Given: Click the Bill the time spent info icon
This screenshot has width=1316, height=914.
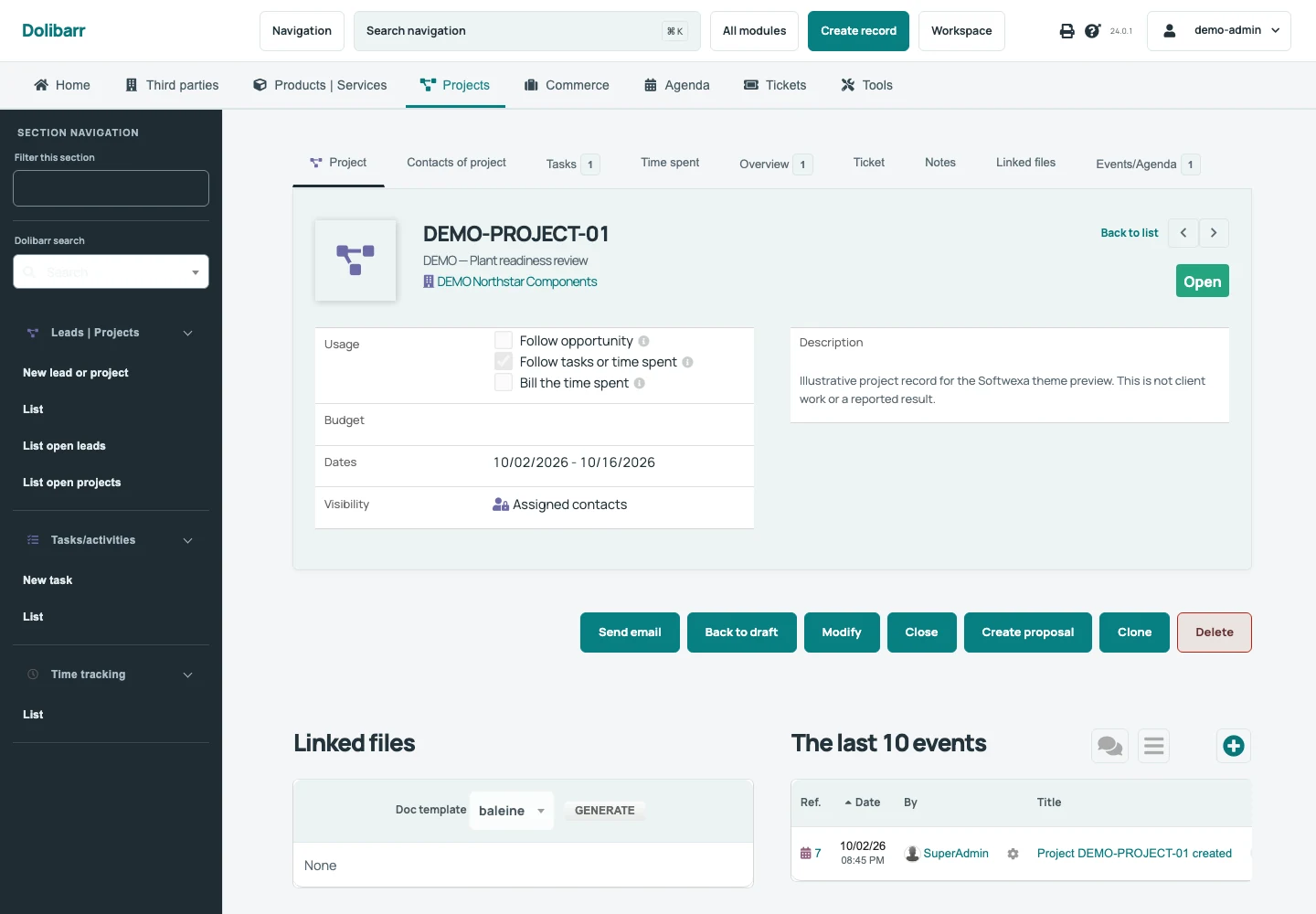Looking at the screenshot, I should (x=640, y=383).
